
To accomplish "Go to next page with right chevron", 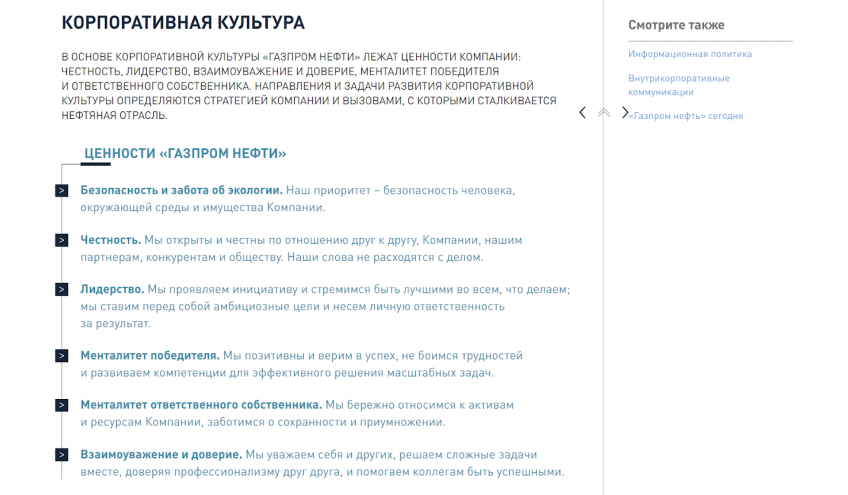I will [625, 113].
